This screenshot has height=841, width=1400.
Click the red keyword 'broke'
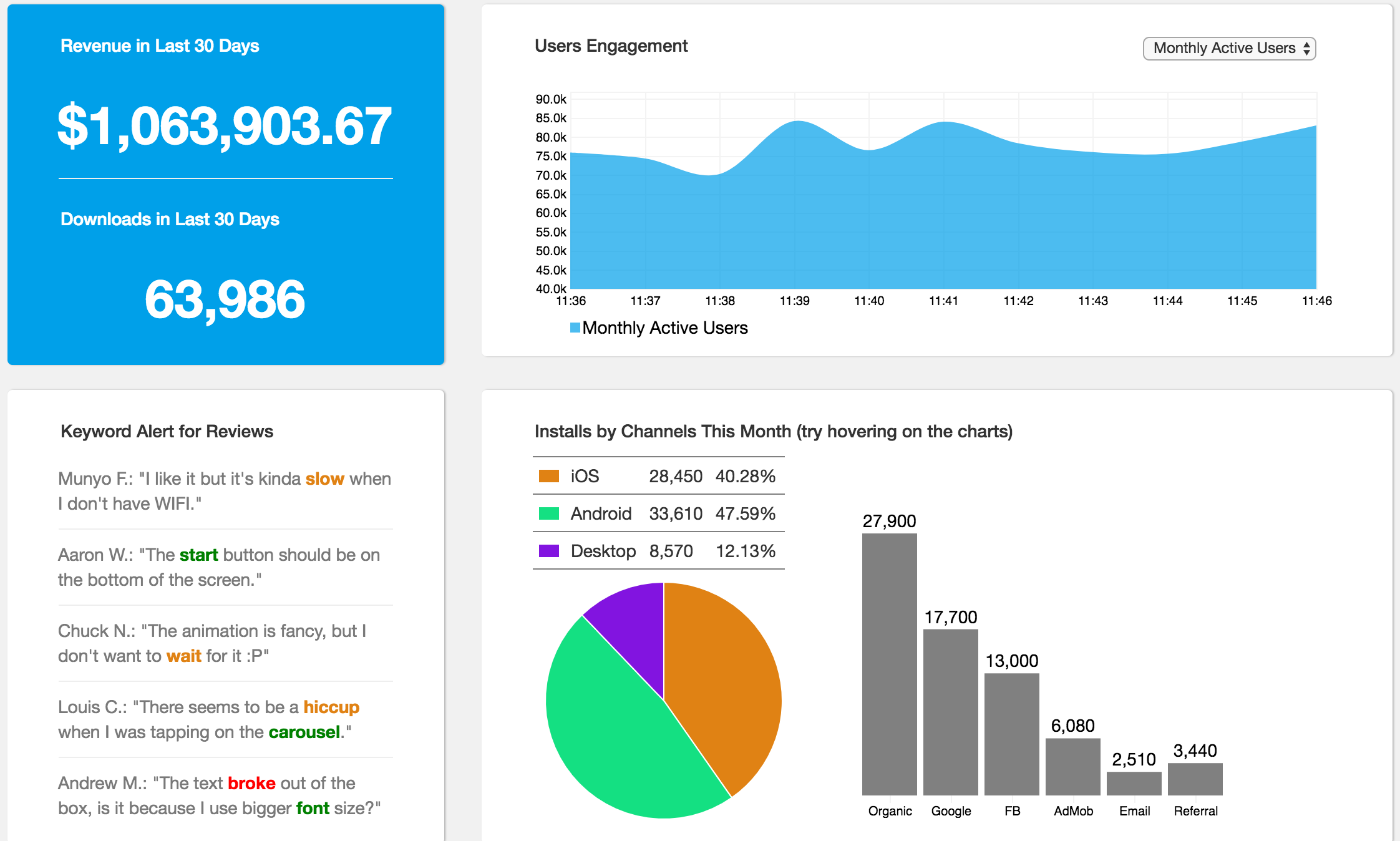[251, 783]
